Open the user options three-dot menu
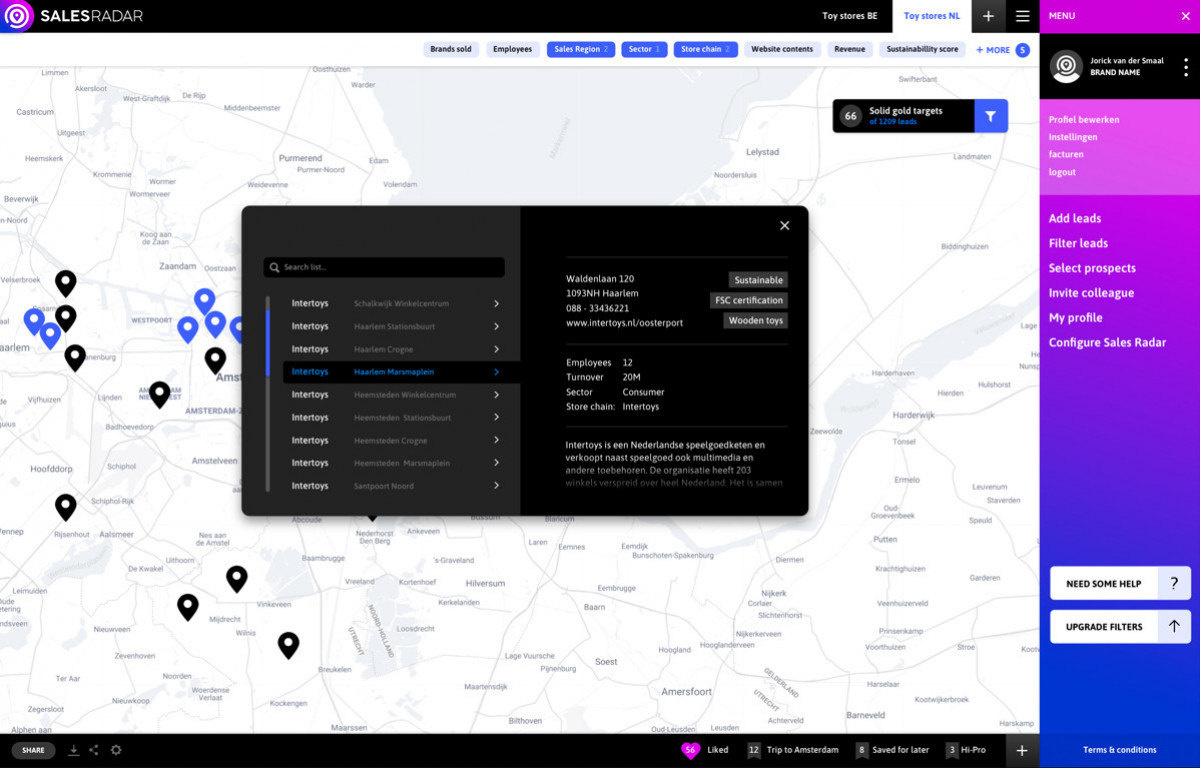 [x=1186, y=67]
